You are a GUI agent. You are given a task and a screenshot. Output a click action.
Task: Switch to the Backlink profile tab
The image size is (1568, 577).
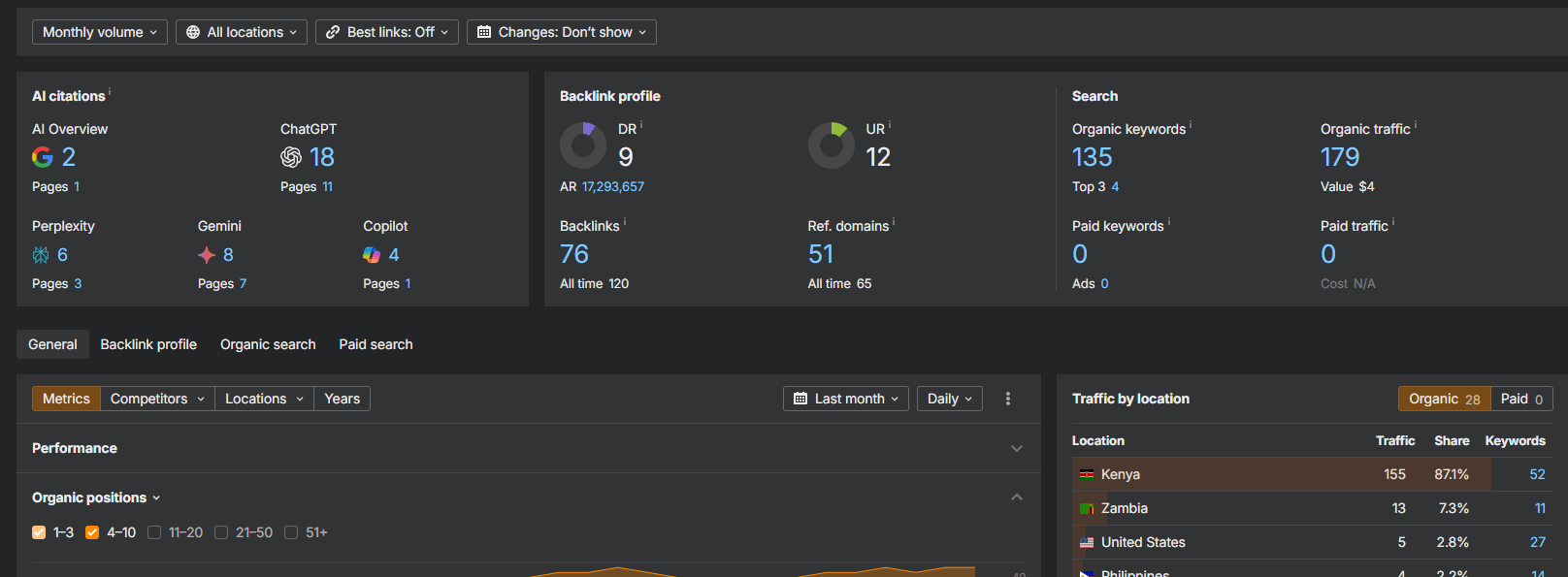coord(148,344)
